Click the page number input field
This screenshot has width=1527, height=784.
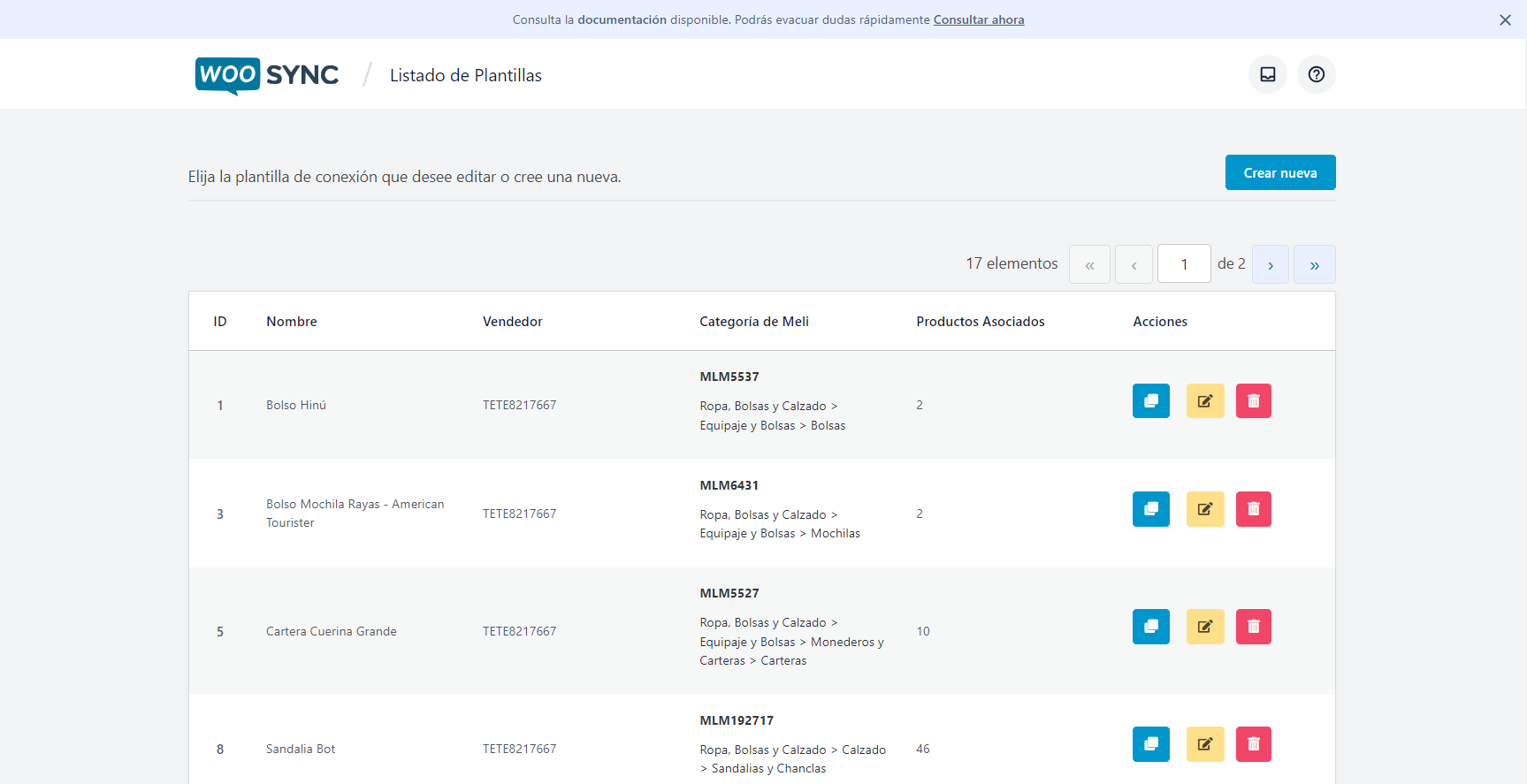(x=1184, y=264)
